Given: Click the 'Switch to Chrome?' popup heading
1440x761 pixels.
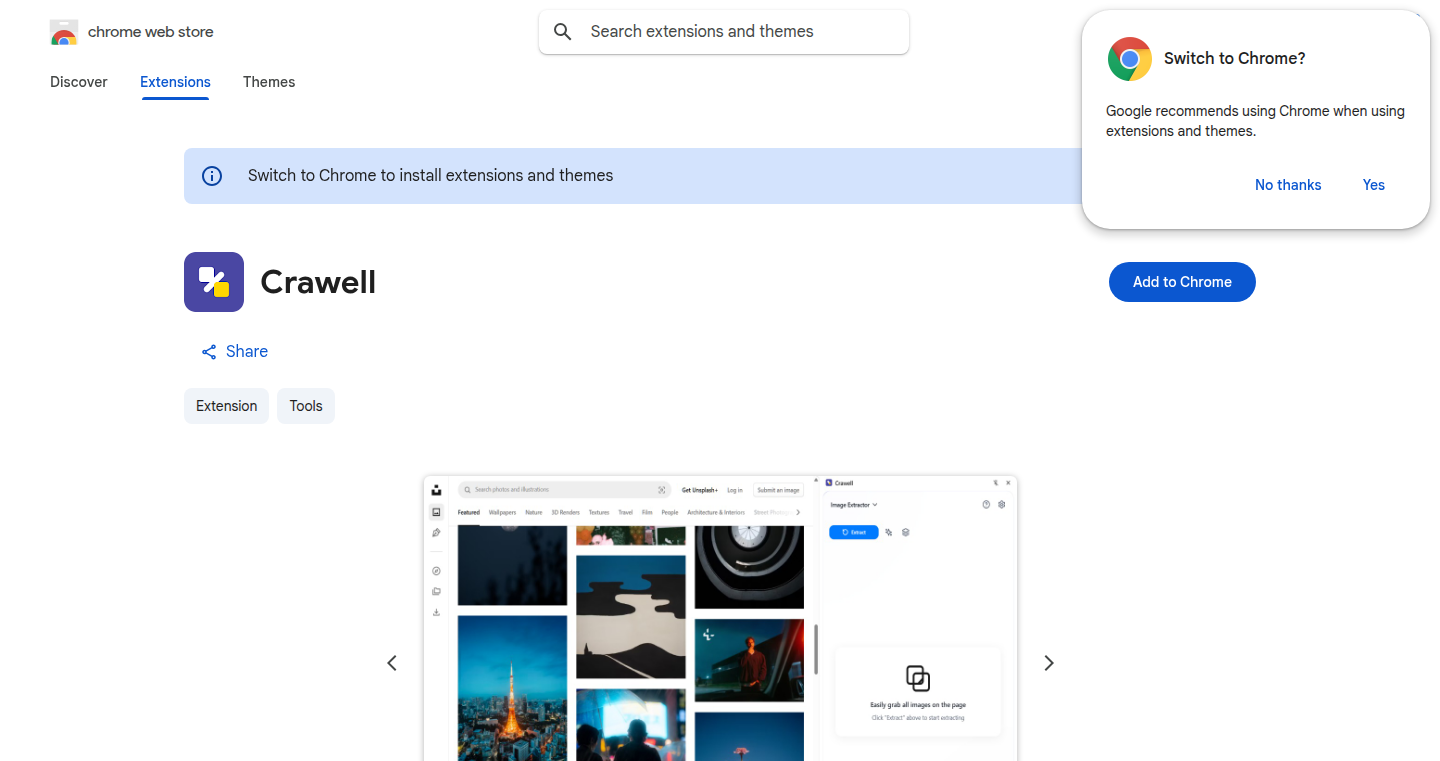Looking at the screenshot, I should (x=1235, y=59).
